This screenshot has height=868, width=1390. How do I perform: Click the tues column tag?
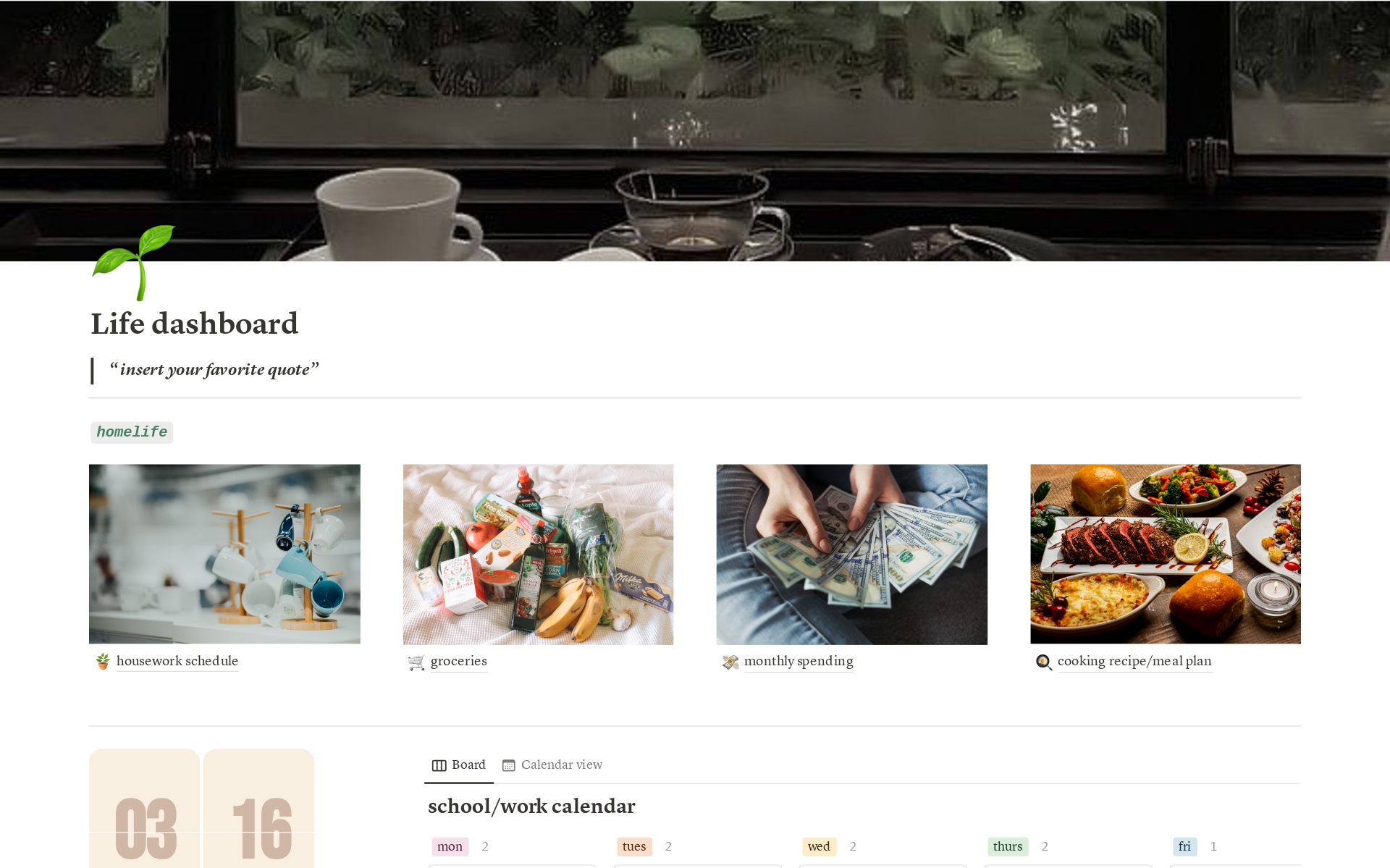[x=634, y=846]
